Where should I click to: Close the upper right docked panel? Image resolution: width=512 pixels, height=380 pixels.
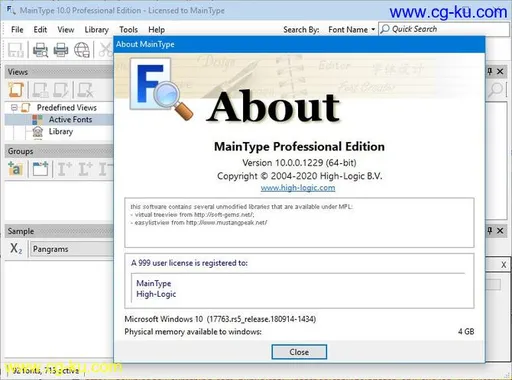500,71
